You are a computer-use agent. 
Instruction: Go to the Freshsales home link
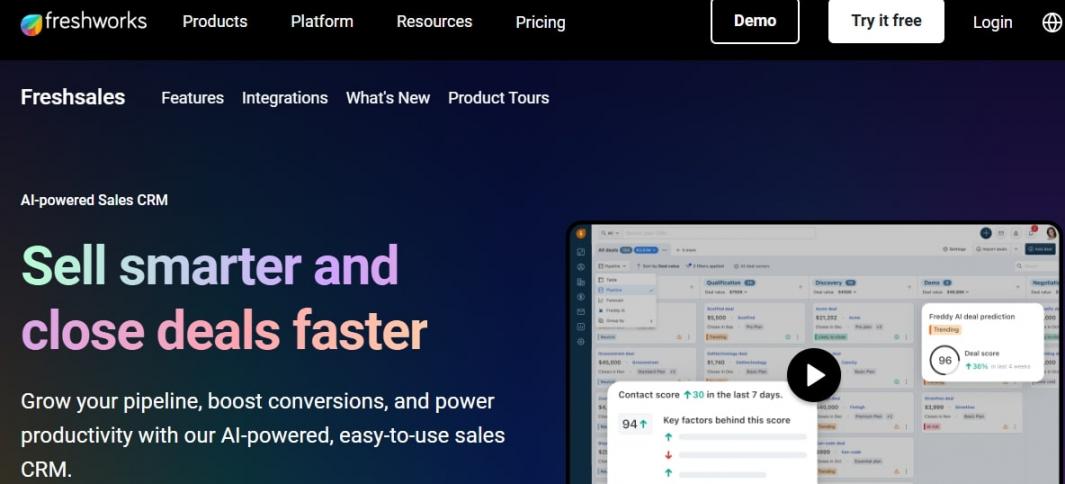point(73,97)
